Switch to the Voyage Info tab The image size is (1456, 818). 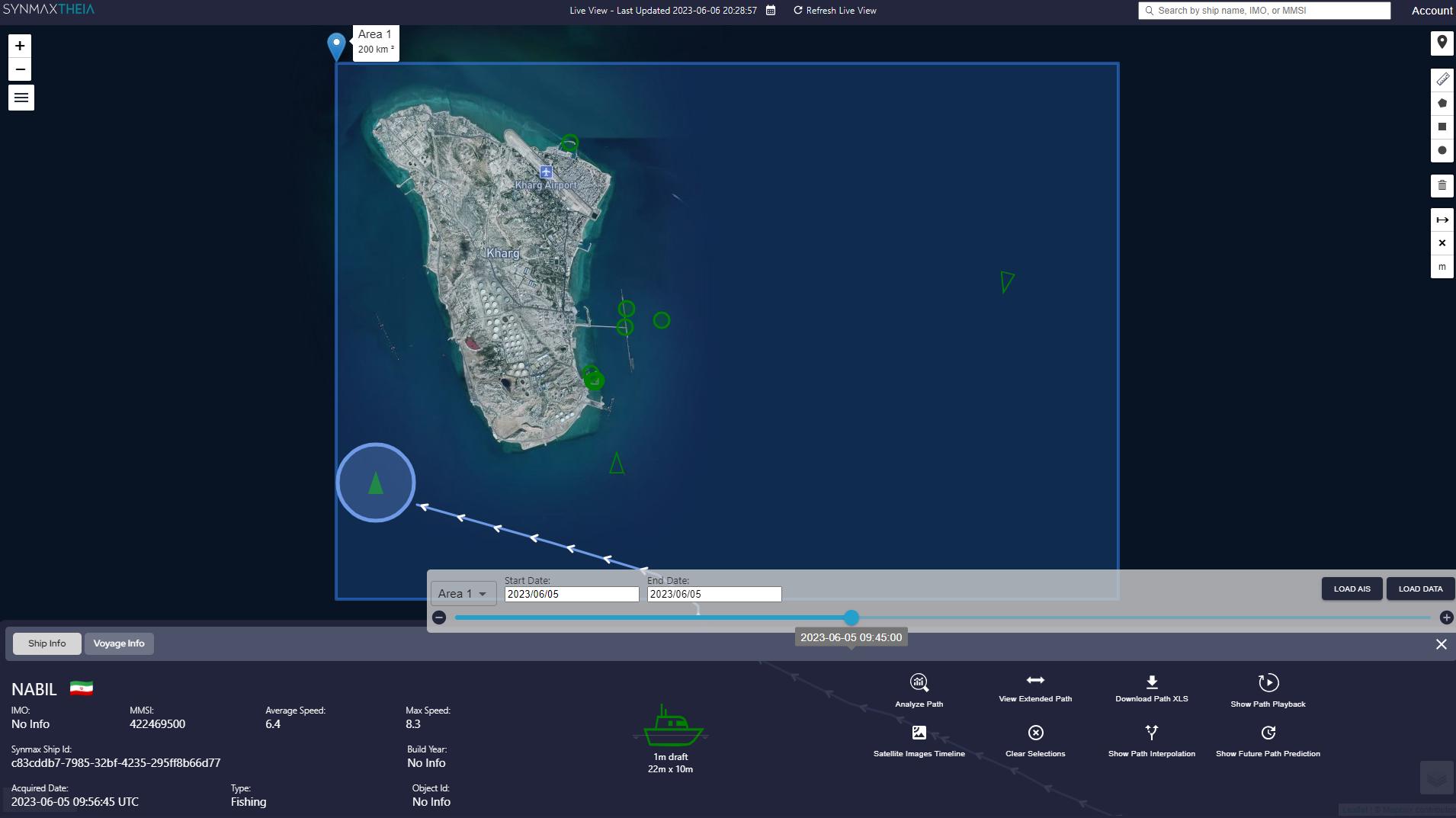coord(119,643)
